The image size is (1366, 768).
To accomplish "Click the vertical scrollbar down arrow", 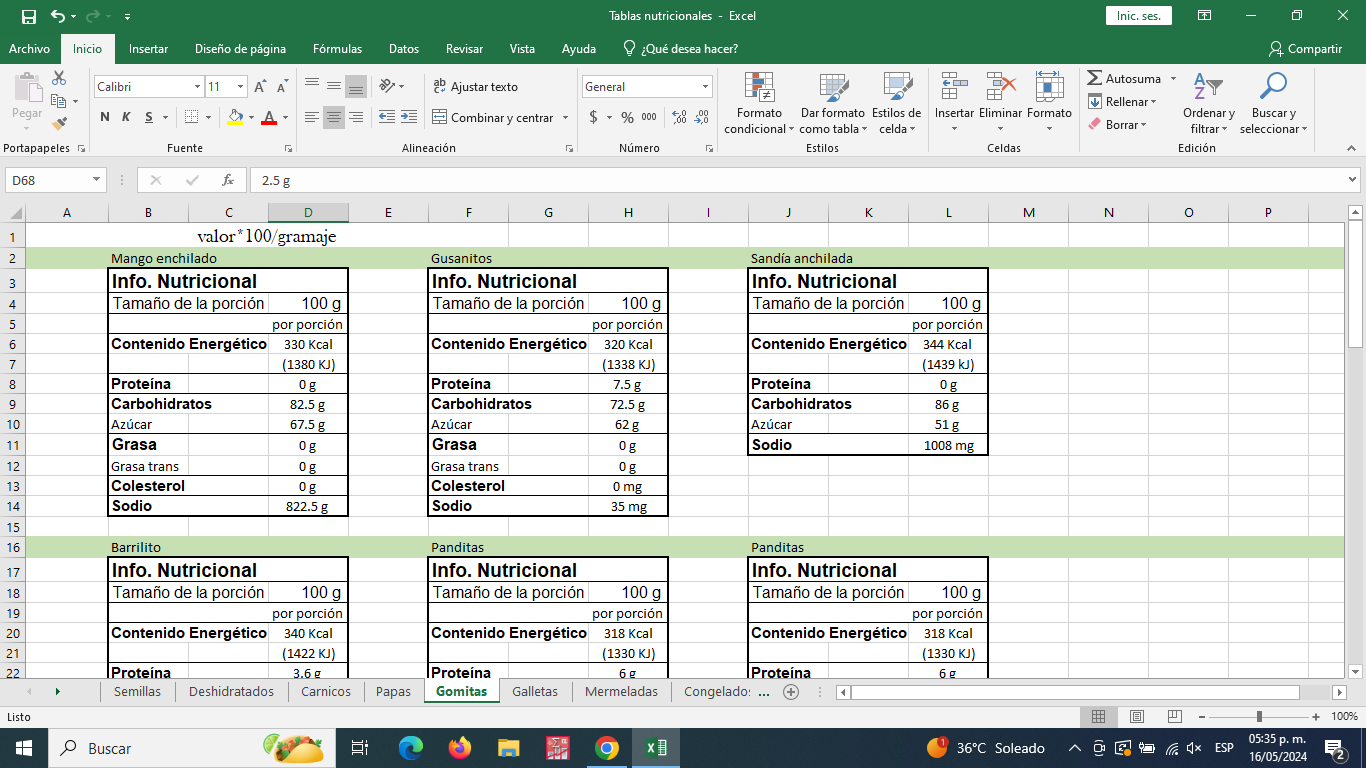I will tap(1355, 672).
